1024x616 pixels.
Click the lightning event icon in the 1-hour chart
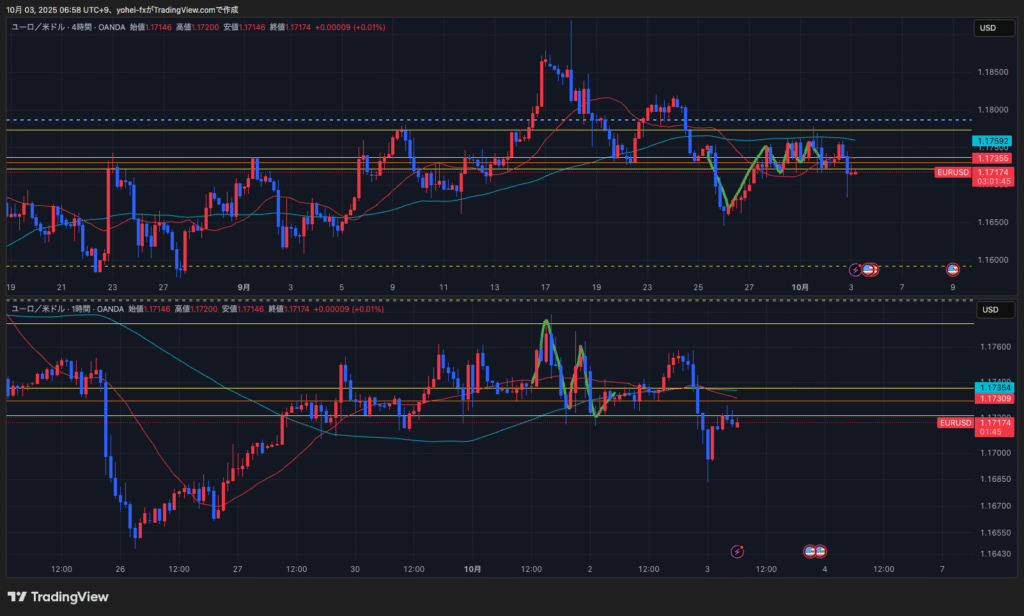pyautogui.click(x=738, y=551)
